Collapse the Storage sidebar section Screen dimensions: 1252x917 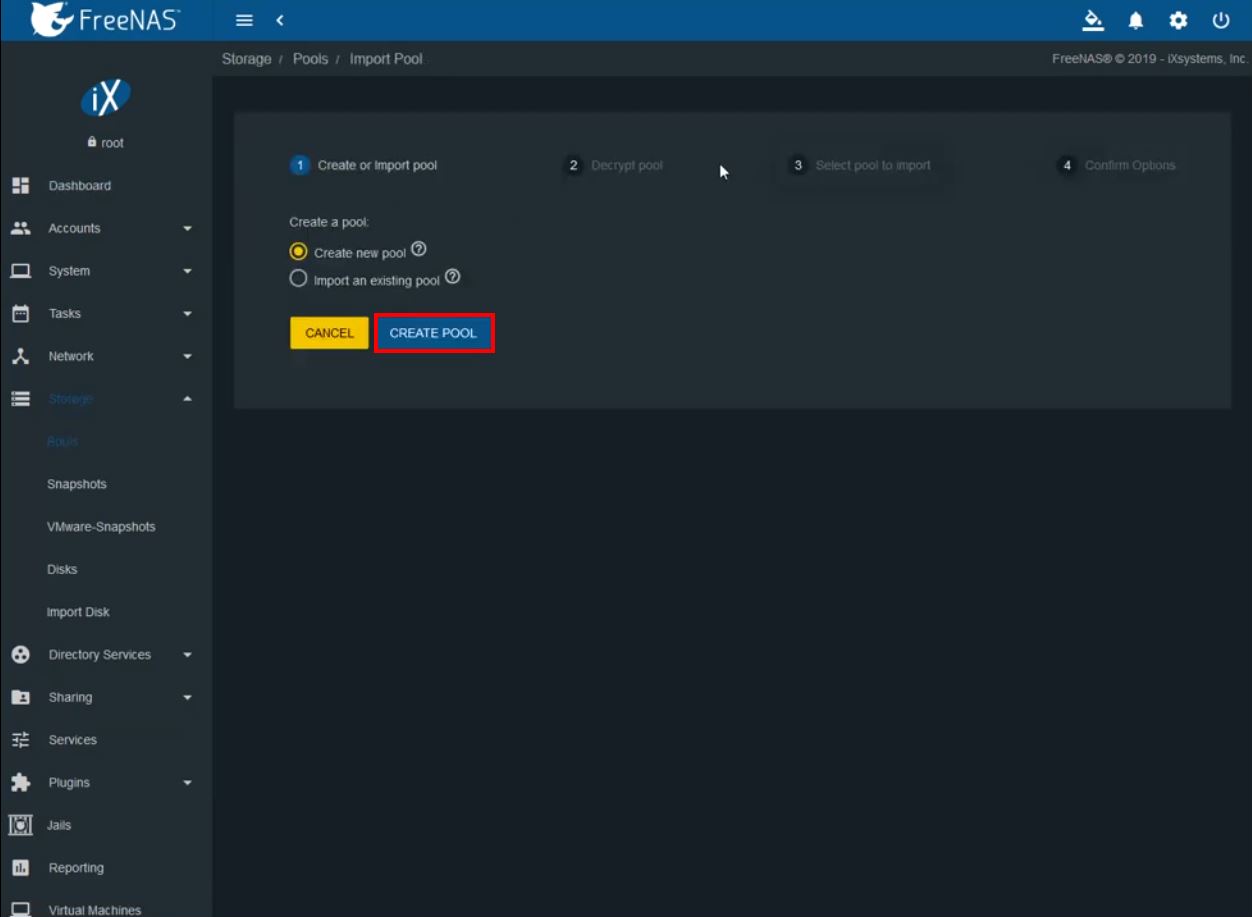(x=187, y=399)
